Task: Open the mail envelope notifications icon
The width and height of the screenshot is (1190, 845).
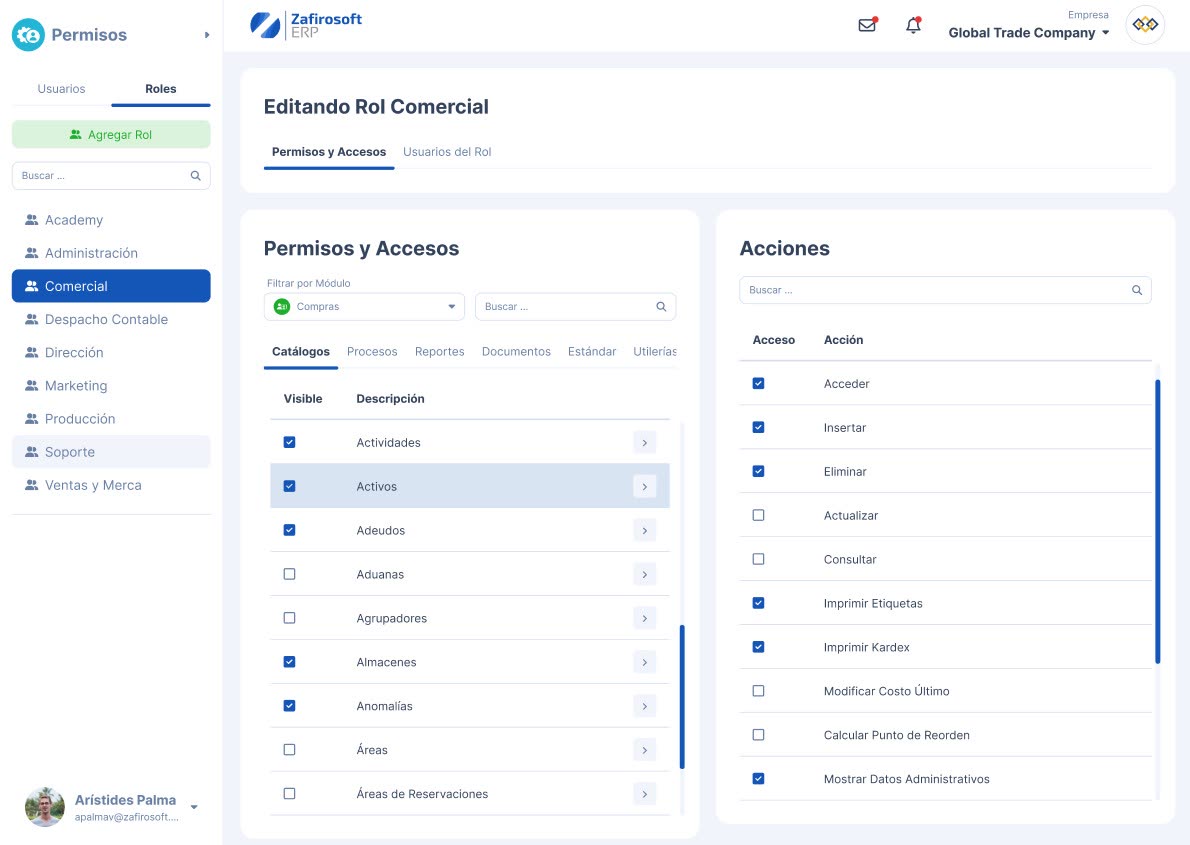Action: click(x=867, y=25)
